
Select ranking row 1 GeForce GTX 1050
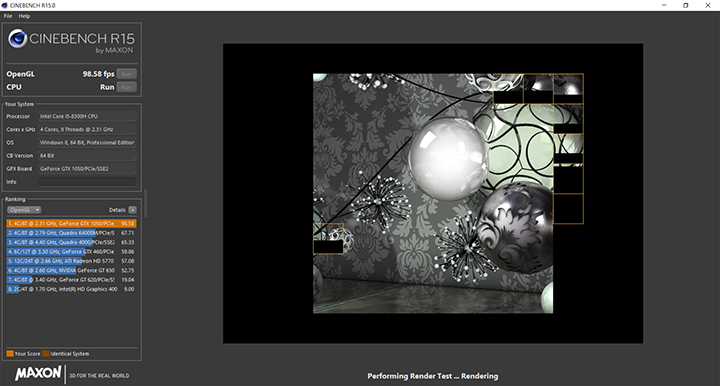(x=71, y=224)
